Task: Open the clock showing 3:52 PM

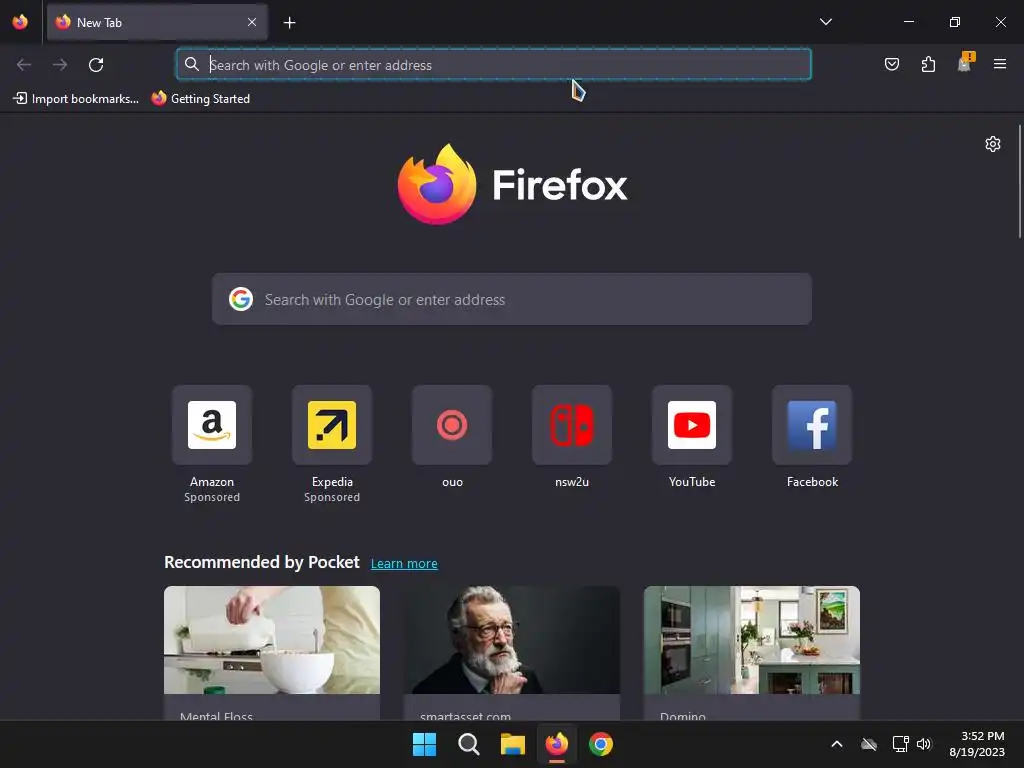Action: (977, 744)
